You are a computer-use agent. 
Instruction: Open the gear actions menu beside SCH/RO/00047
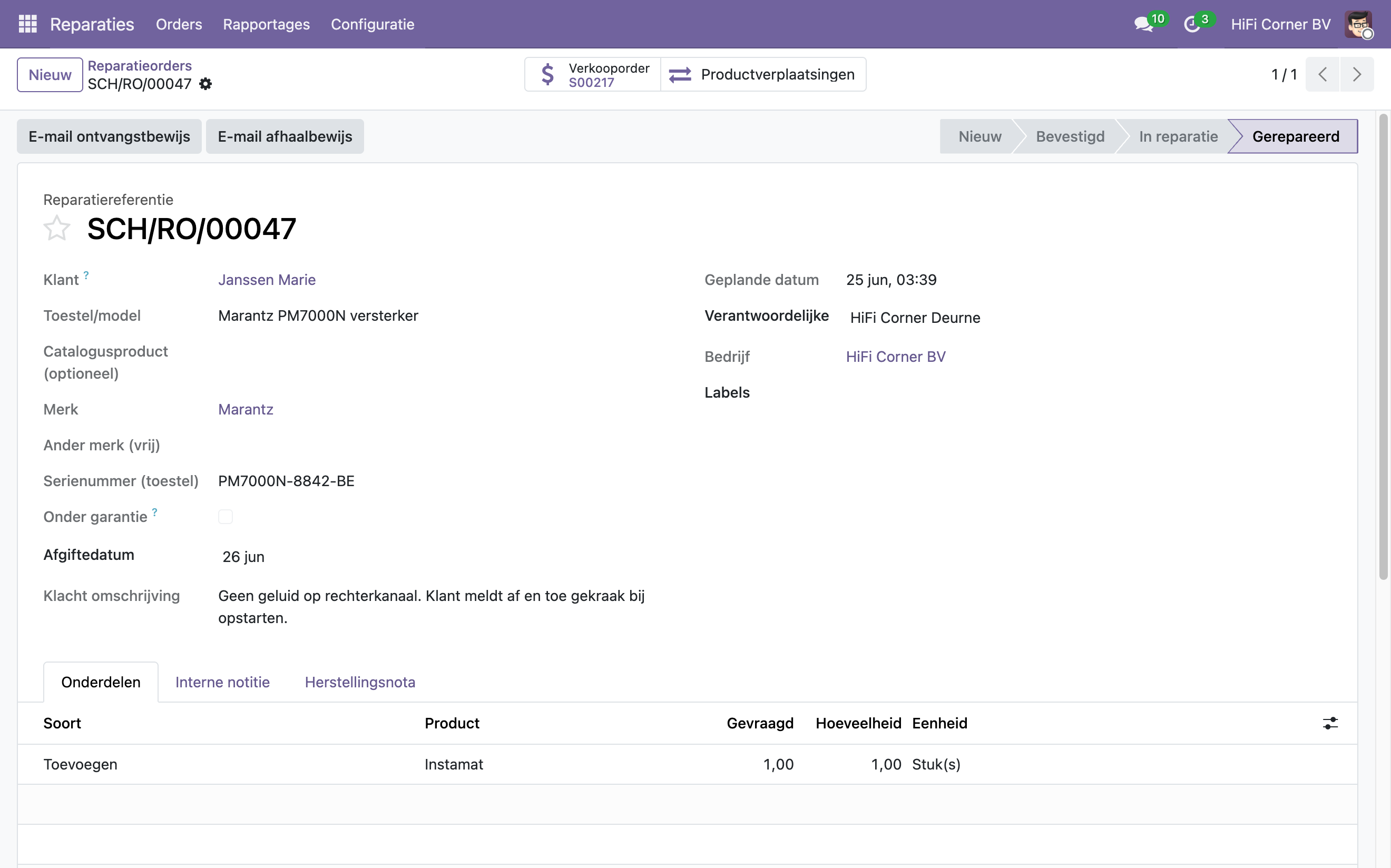[205, 84]
